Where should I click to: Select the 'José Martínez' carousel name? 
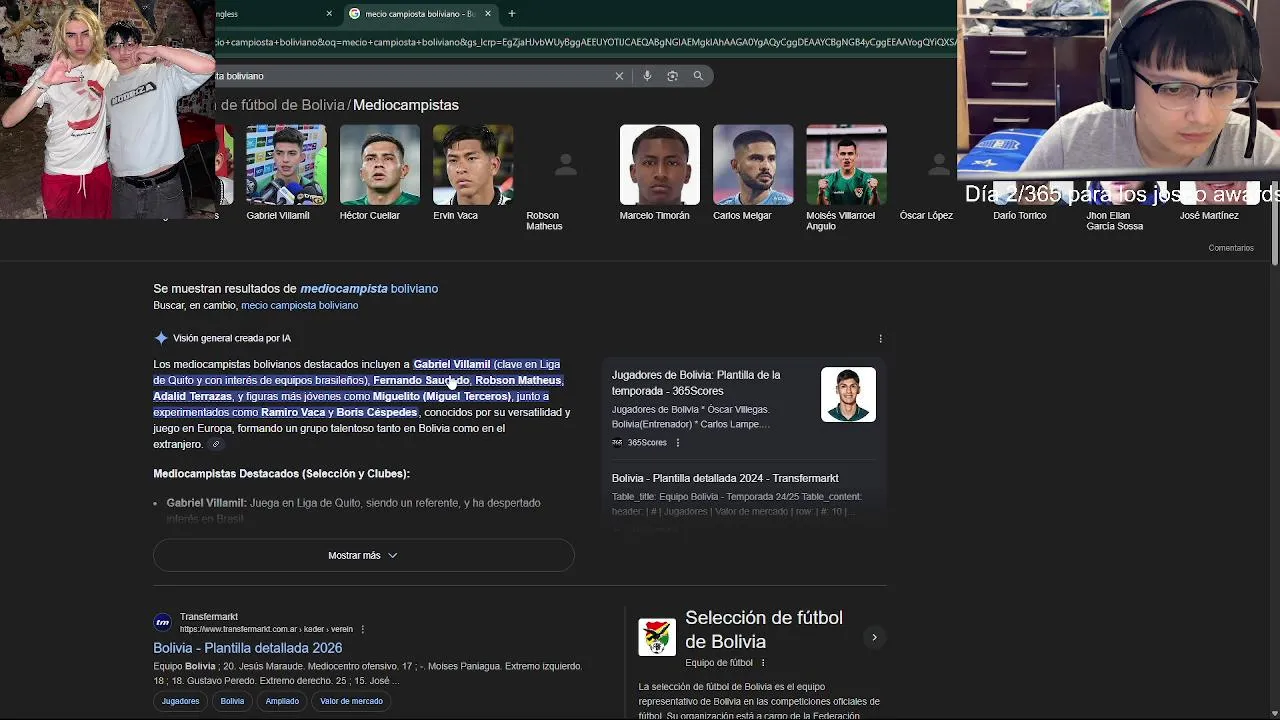1209,215
